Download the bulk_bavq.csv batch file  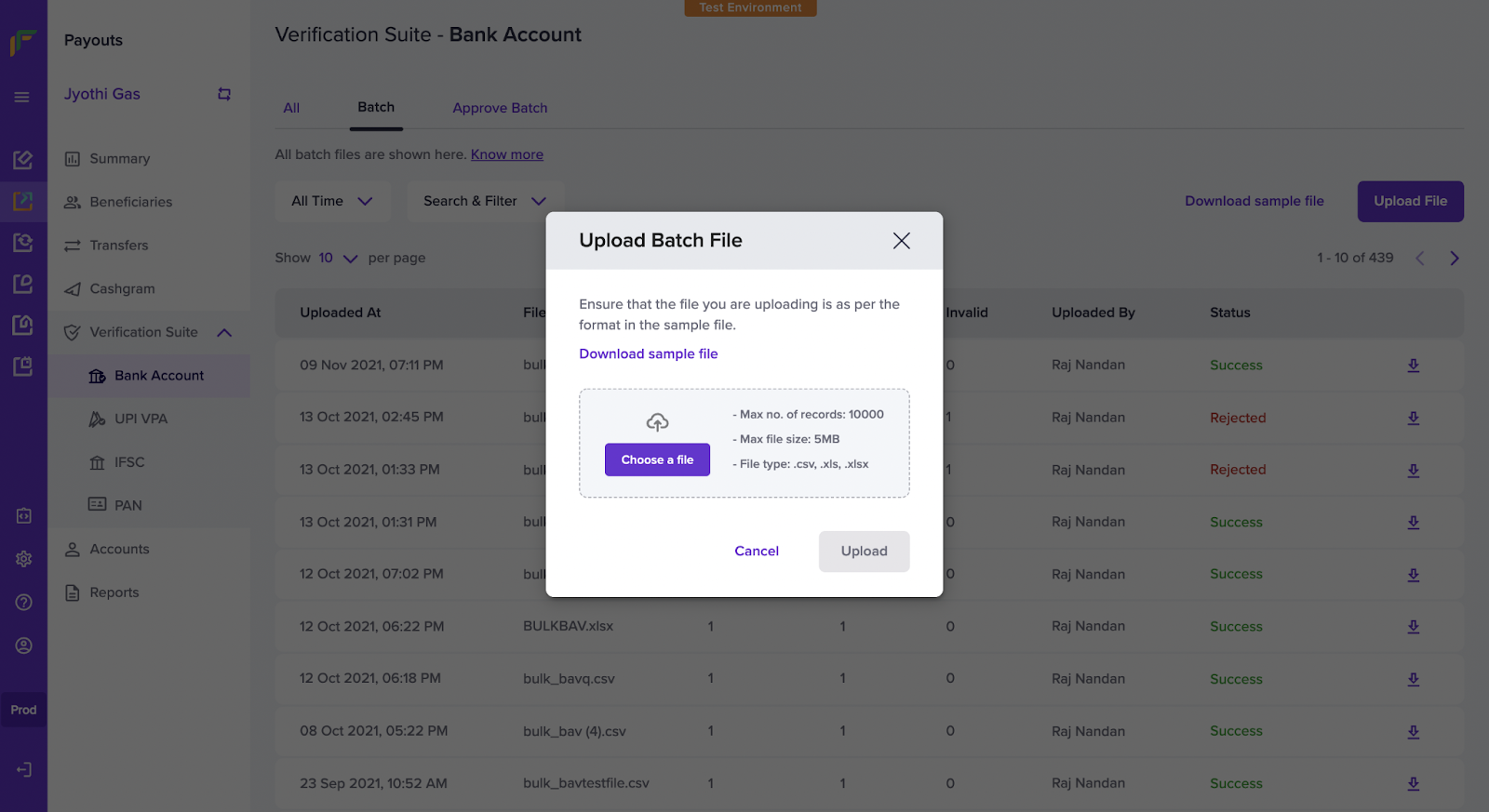[x=1413, y=679]
